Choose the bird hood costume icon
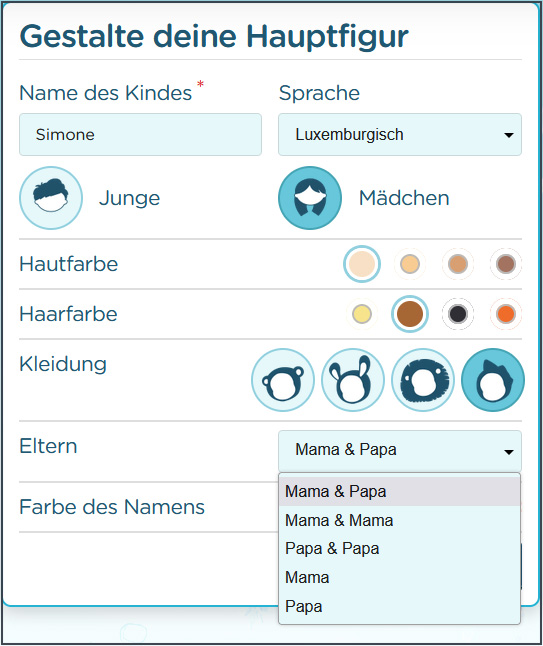The width and height of the screenshot is (543, 646). (493, 380)
